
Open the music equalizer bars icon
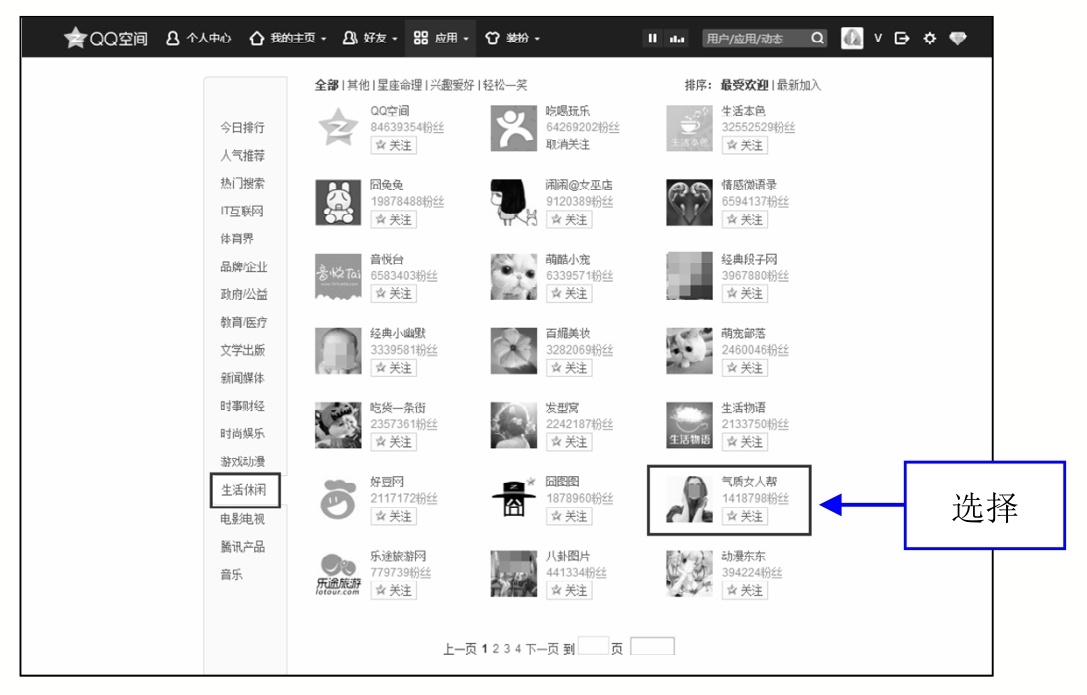coord(677,39)
